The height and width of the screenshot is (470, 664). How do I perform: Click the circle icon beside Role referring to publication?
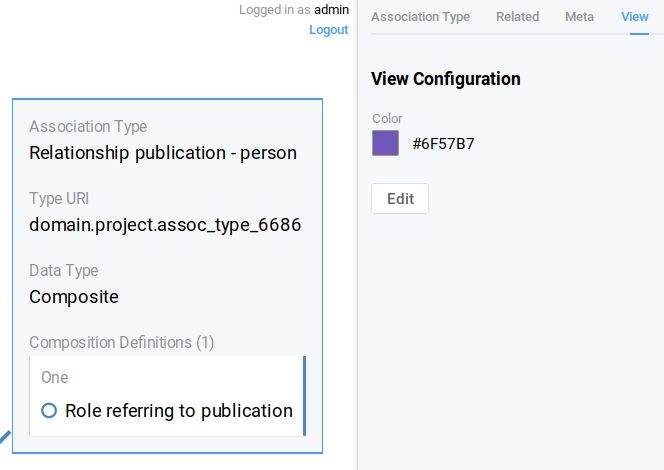[x=49, y=411]
